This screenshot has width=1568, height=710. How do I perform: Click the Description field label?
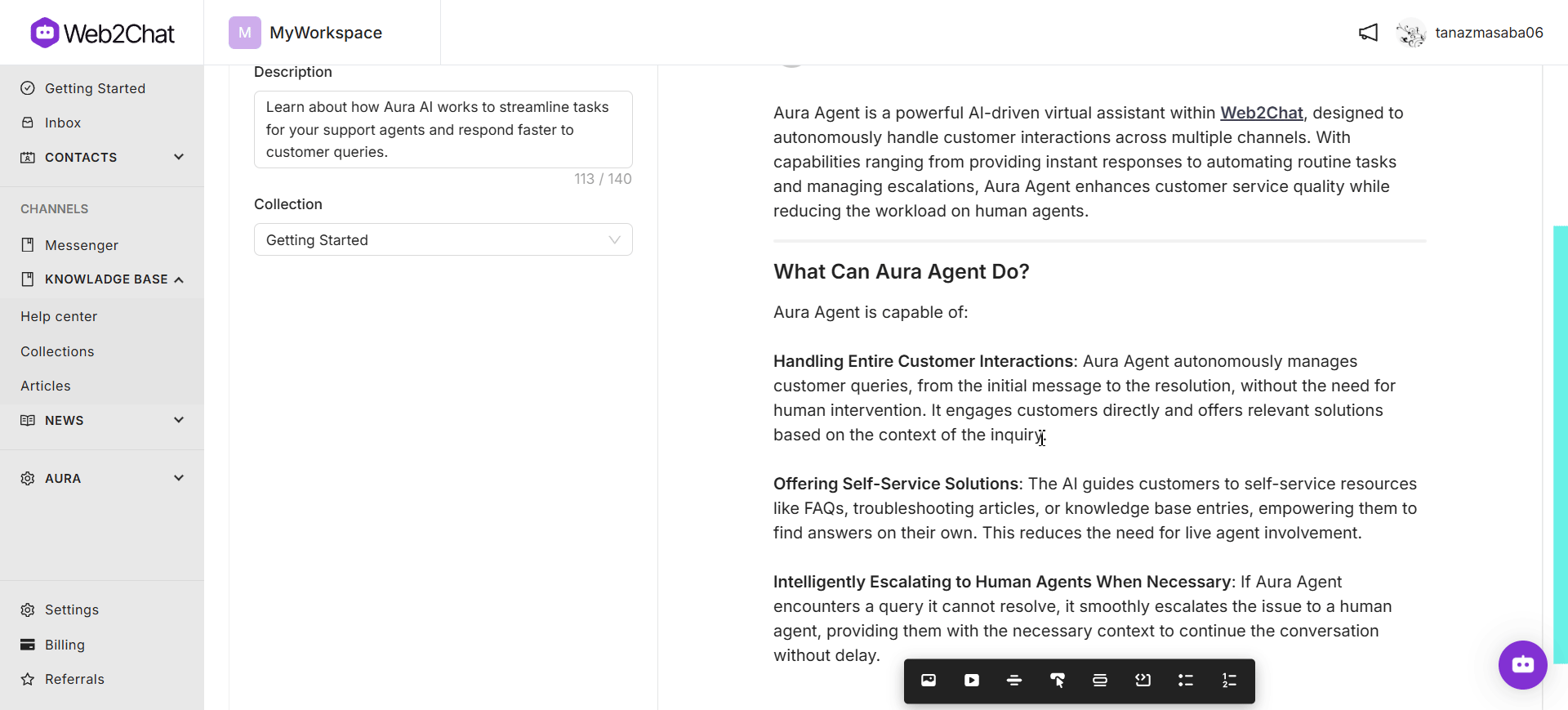(293, 72)
